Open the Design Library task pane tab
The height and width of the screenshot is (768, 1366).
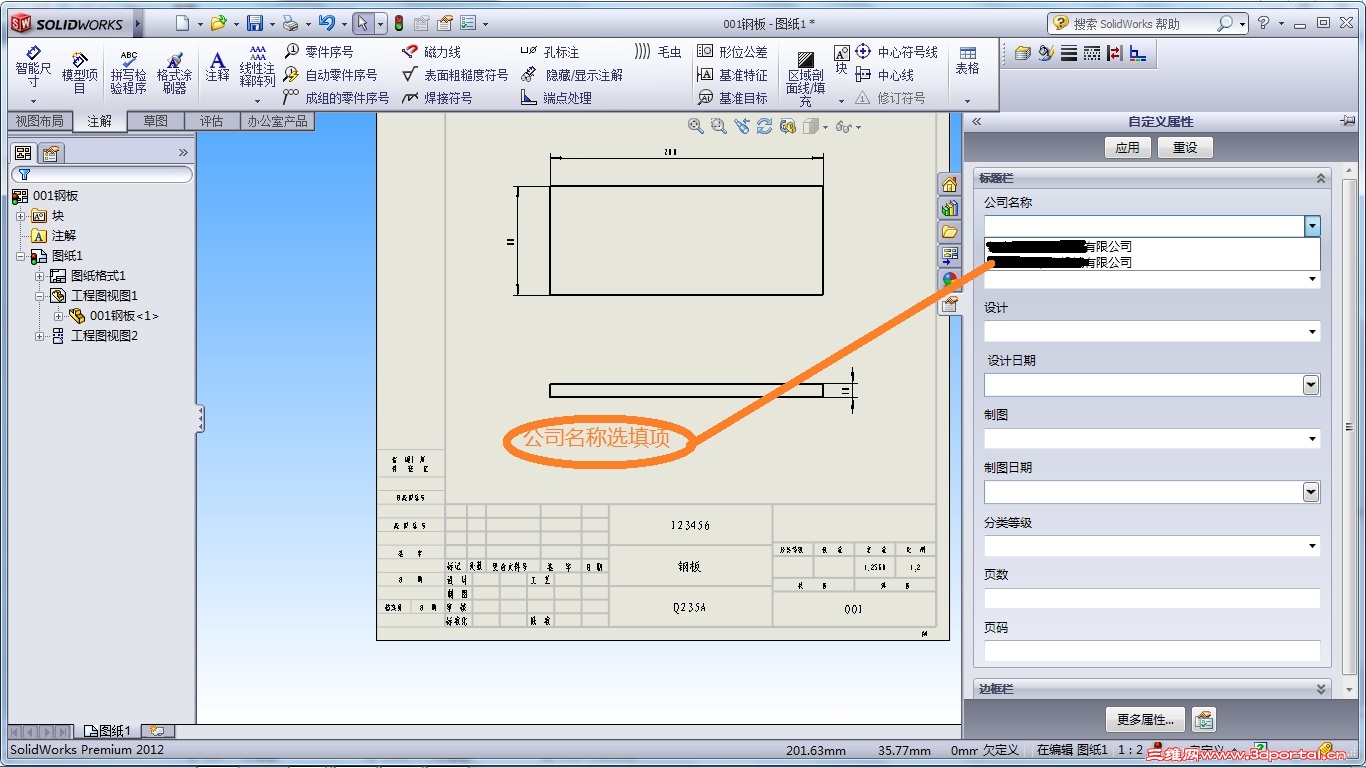[949, 208]
